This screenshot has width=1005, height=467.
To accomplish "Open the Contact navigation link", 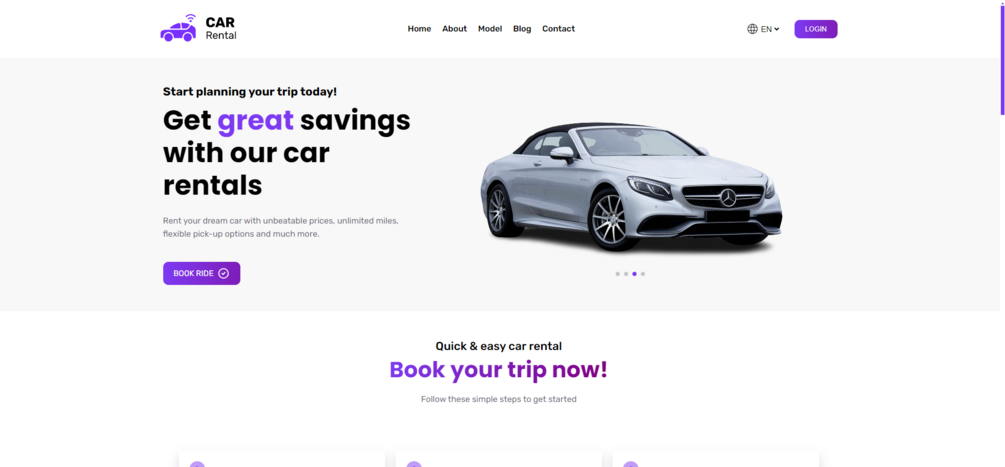I will pos(558,29).
